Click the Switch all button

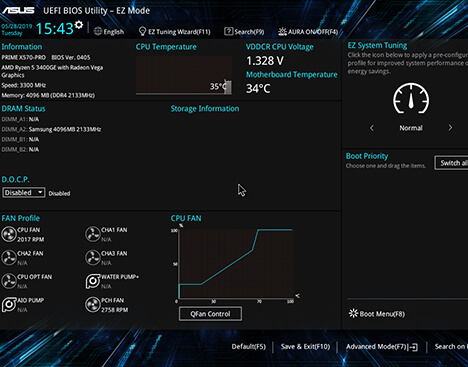pos(451,163)
